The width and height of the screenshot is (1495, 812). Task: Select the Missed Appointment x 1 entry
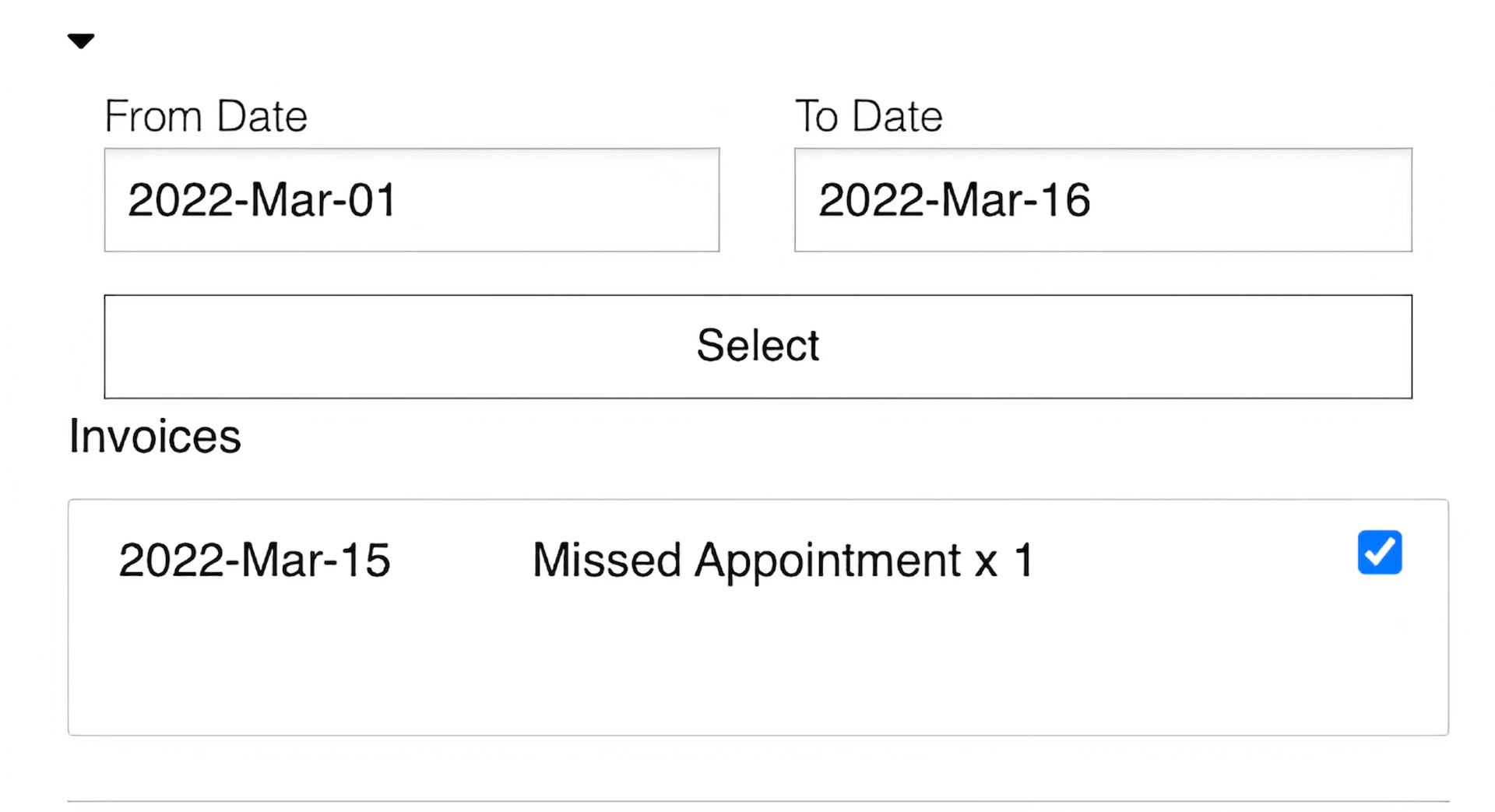tap(783, 560)
